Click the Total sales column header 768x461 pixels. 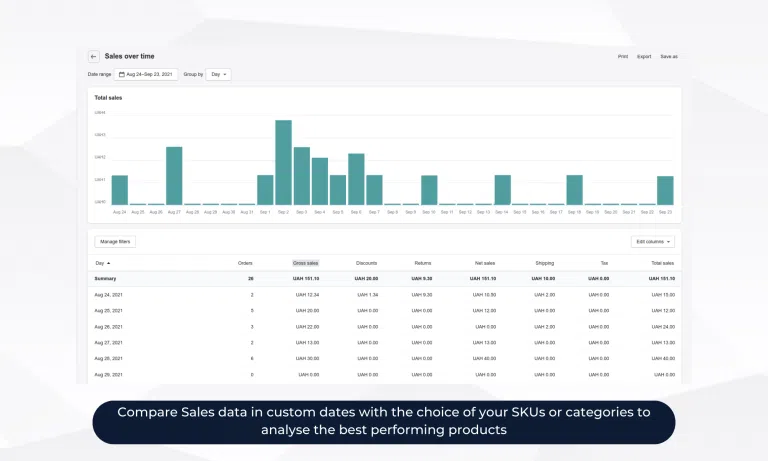tap(663, 263)
